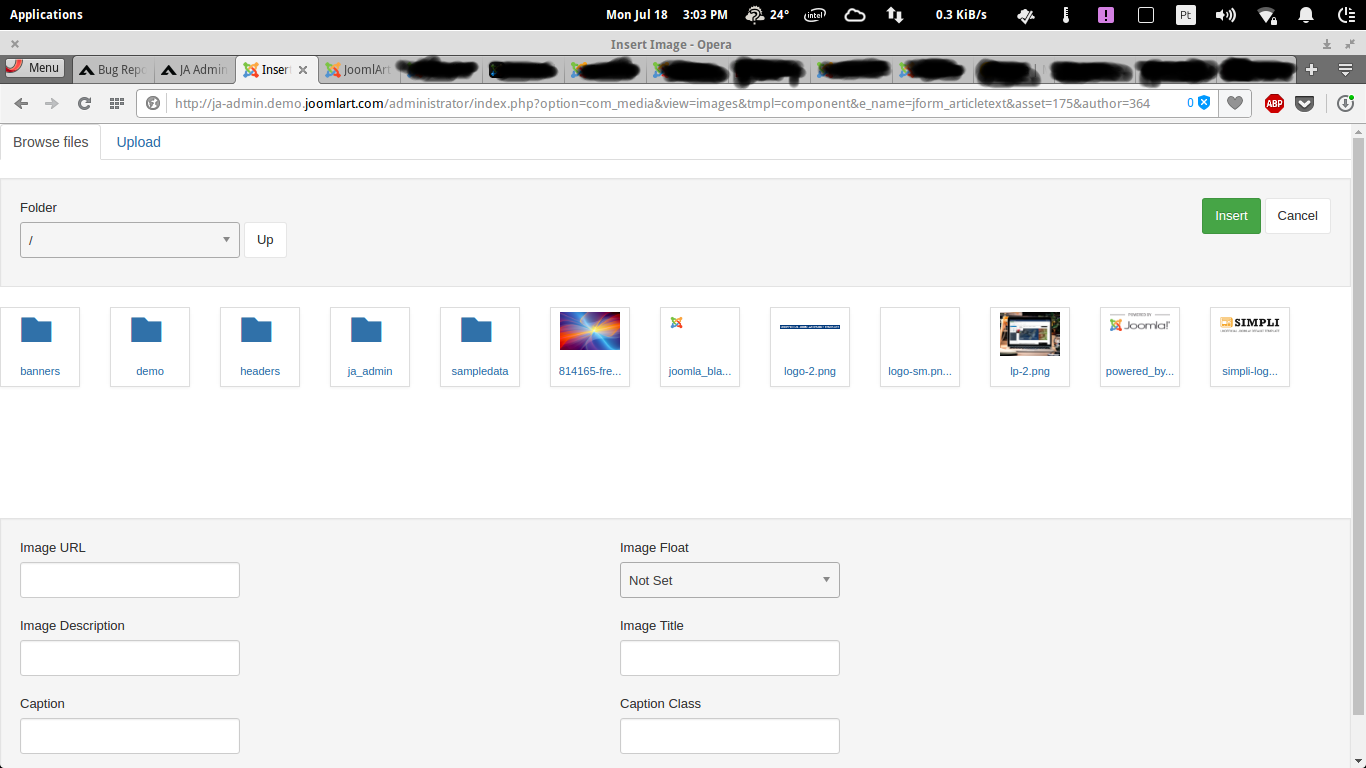
Task: Switch to the JoomlArt browser tab
Action: point(358,70)
